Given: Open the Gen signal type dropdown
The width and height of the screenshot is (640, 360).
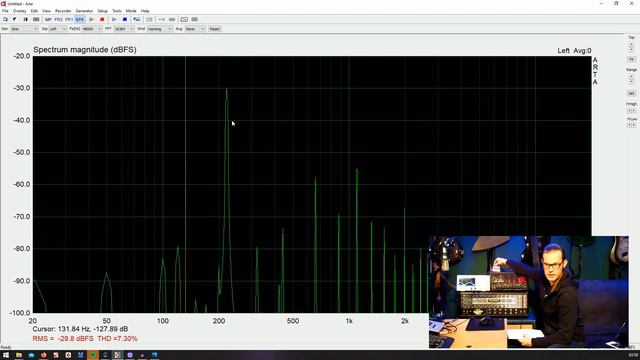Looking at the screenshot, I should pos(24,29).
